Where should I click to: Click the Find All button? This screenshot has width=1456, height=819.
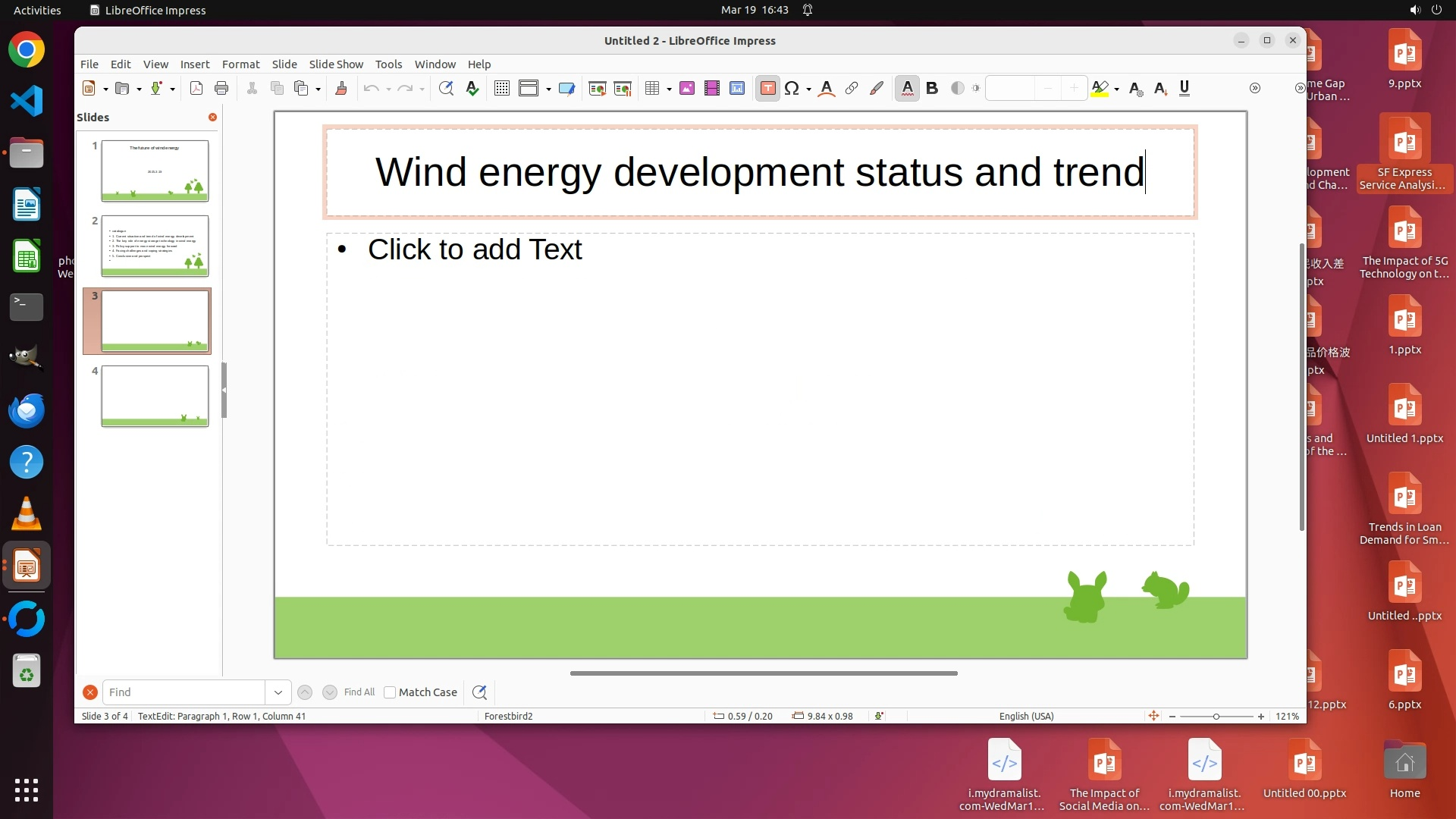coord(359,692)
